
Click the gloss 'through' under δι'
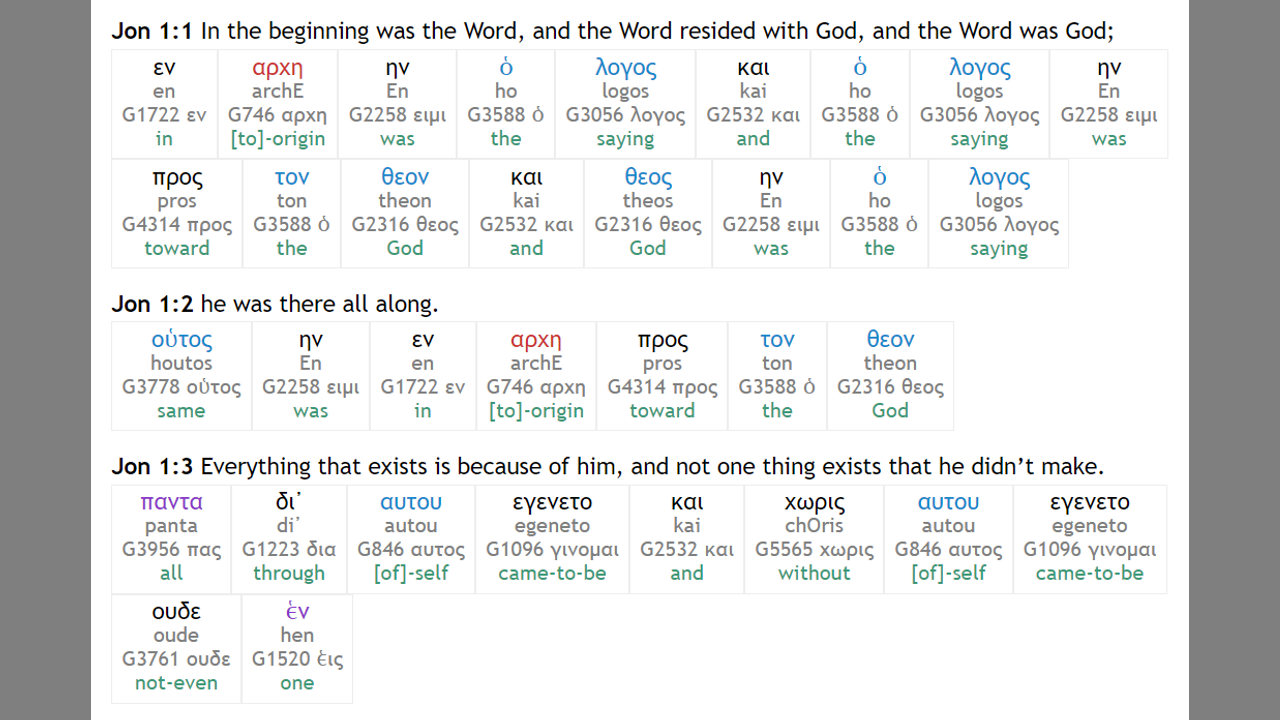289,573
